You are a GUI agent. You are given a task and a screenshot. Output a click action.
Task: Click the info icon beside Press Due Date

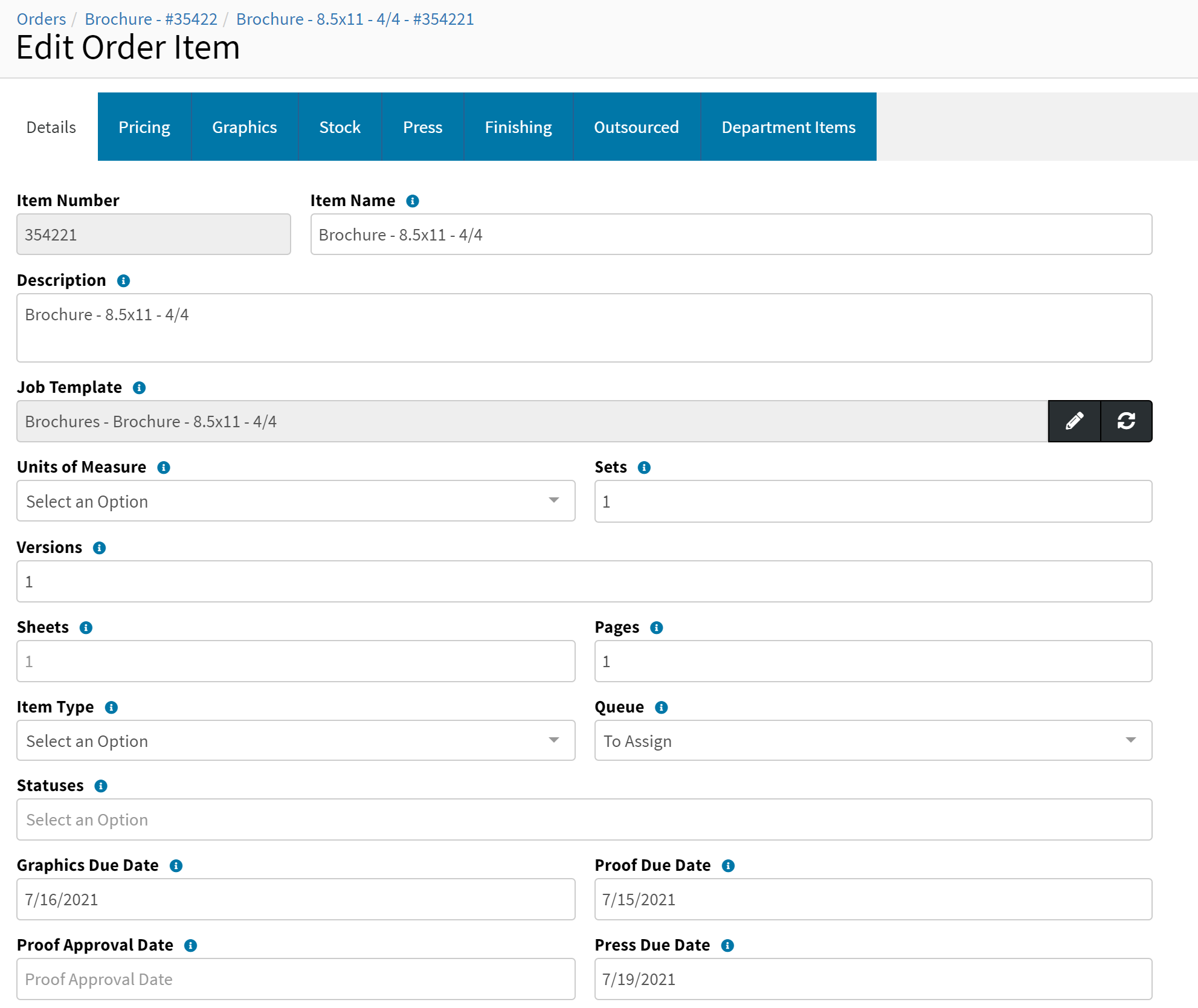coord(727,946)
